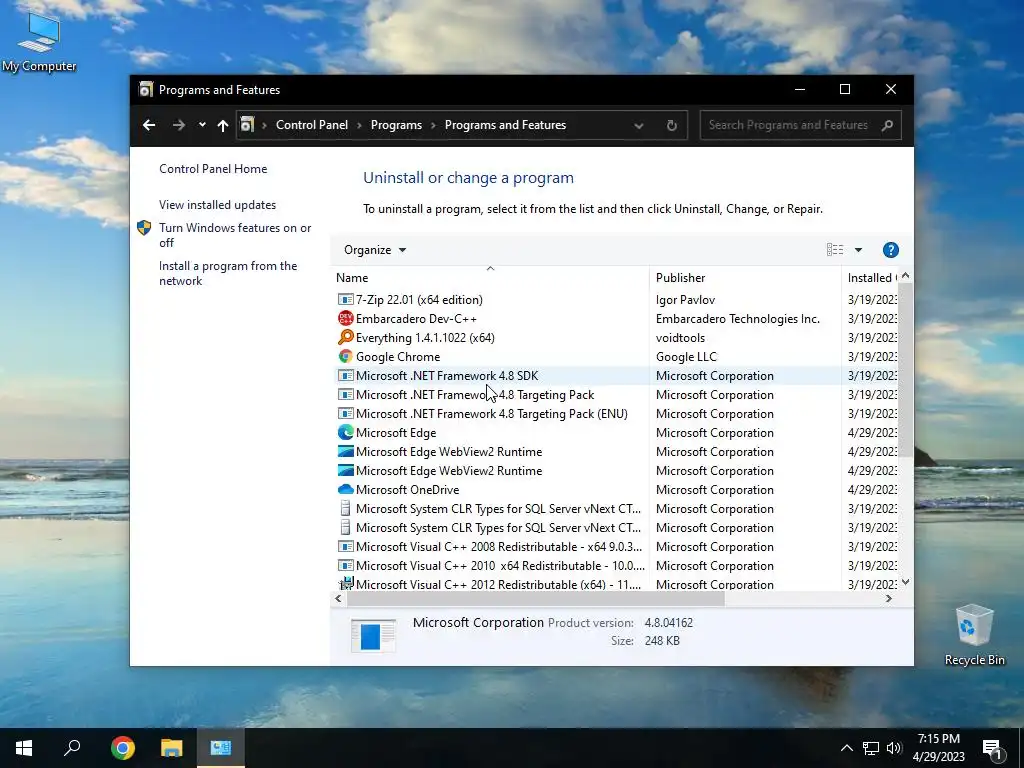Click the list's scroll down arrow
Viewport: 1024px width, 768px height.
click(905, 582)
